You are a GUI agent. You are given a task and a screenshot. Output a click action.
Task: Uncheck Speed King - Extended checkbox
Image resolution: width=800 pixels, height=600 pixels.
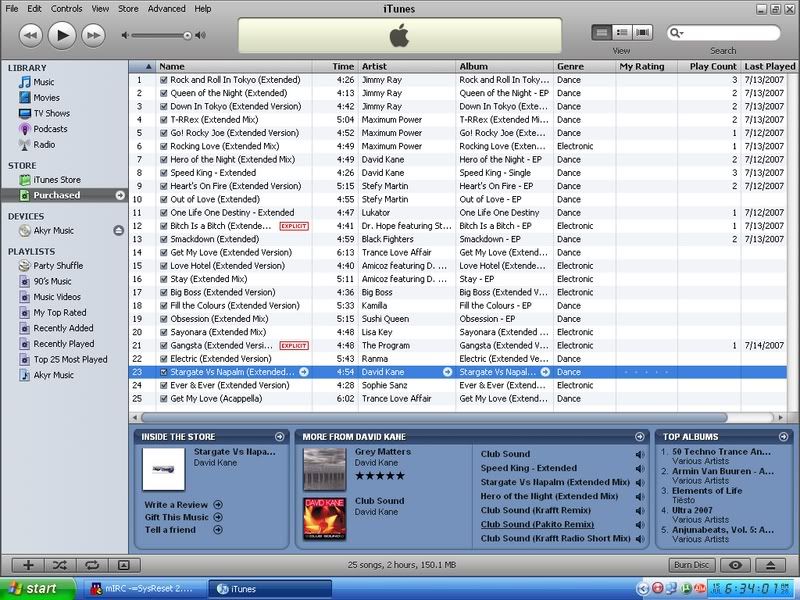click(x=164, y=173)
